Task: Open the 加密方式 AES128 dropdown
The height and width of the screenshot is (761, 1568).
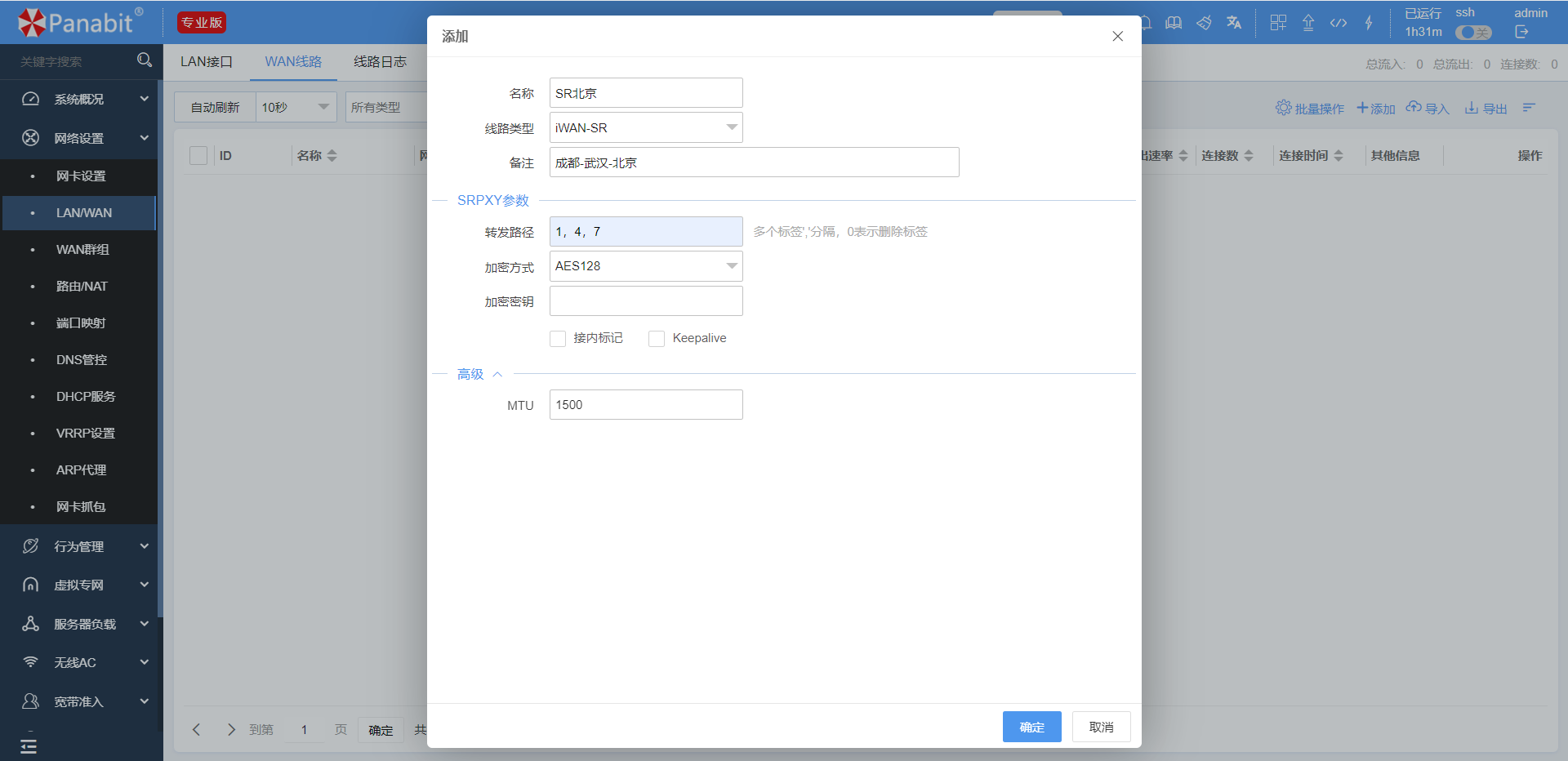Action: click(646, 266)
